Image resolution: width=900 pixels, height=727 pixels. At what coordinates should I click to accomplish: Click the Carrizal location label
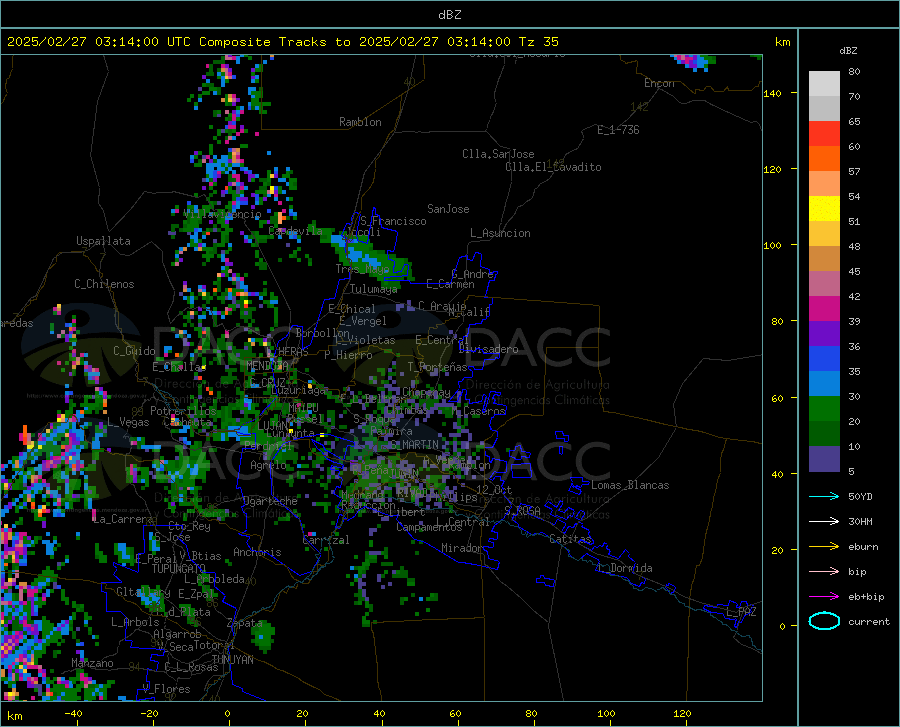click(326, 540)
